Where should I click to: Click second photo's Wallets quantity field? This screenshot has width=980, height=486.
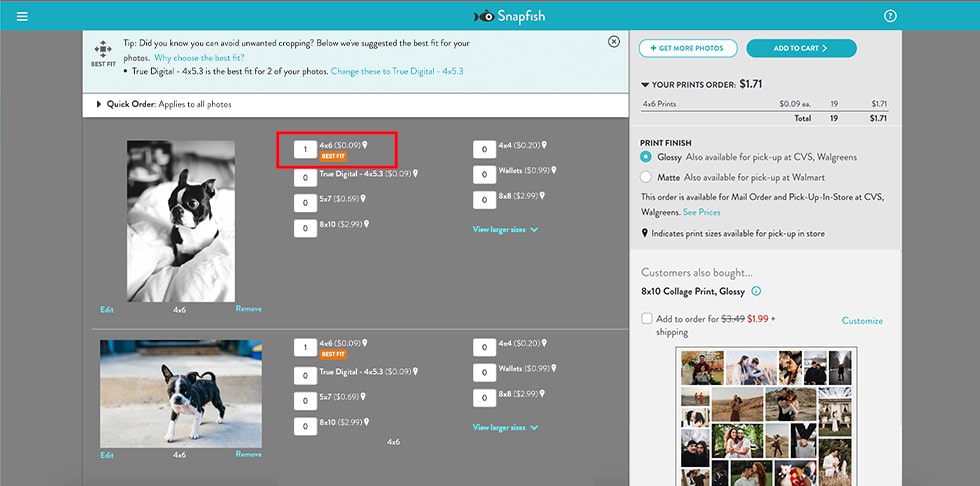tap(484, 372)
